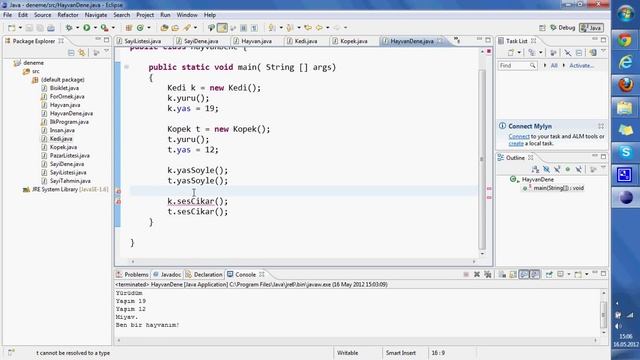
Task: Open Package Explorer view menu triangle
Action: [x=107, y=51]
